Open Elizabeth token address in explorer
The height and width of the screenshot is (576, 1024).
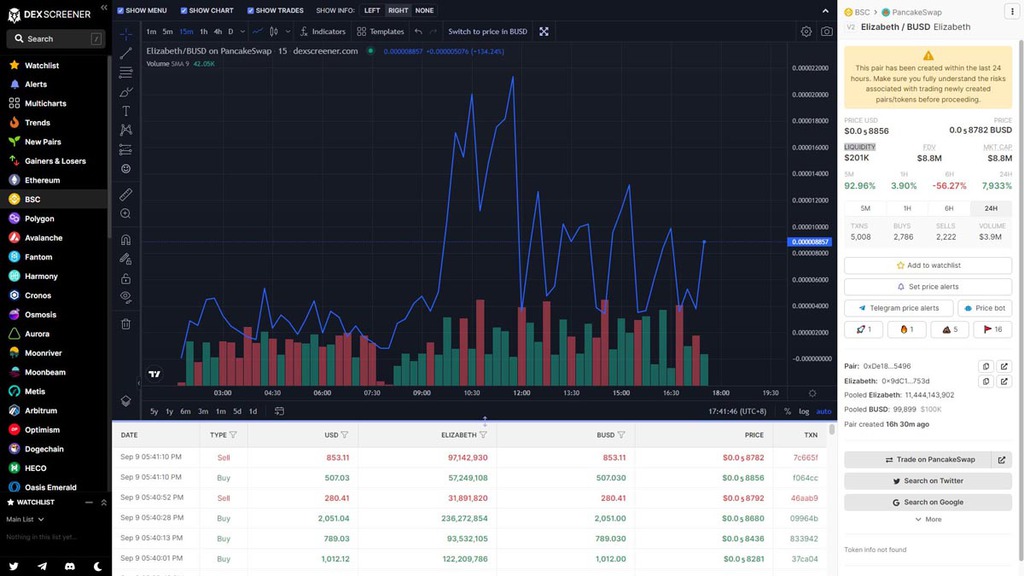(1004, 381)
